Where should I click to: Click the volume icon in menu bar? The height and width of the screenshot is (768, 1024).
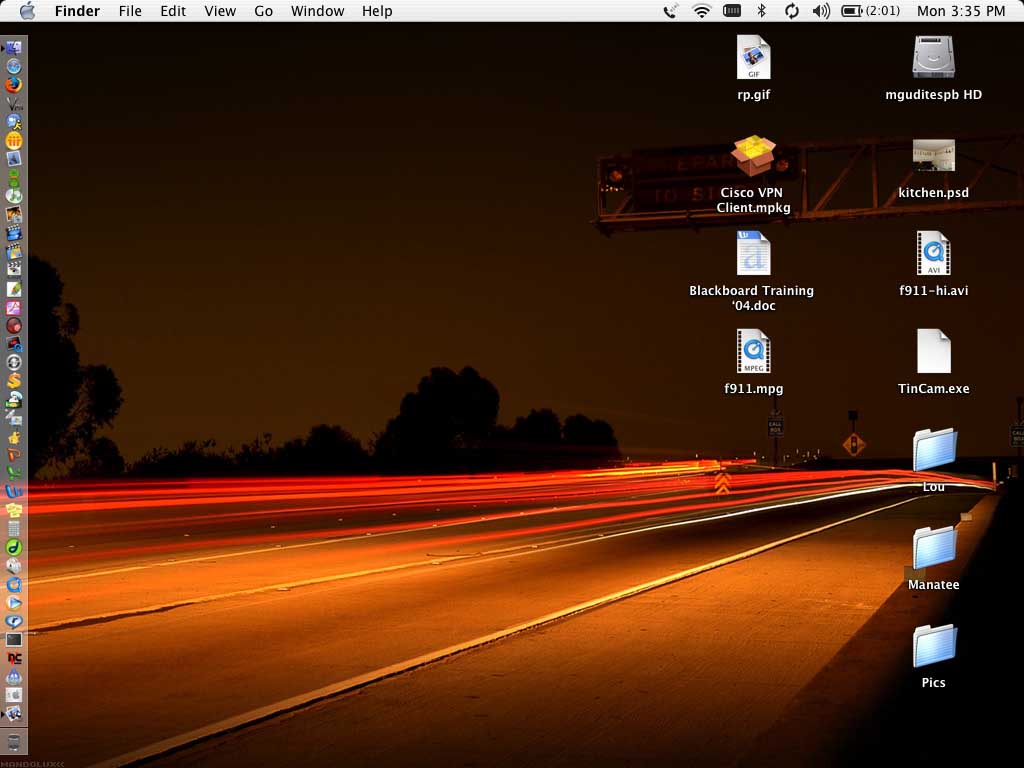tap(821, 11)
